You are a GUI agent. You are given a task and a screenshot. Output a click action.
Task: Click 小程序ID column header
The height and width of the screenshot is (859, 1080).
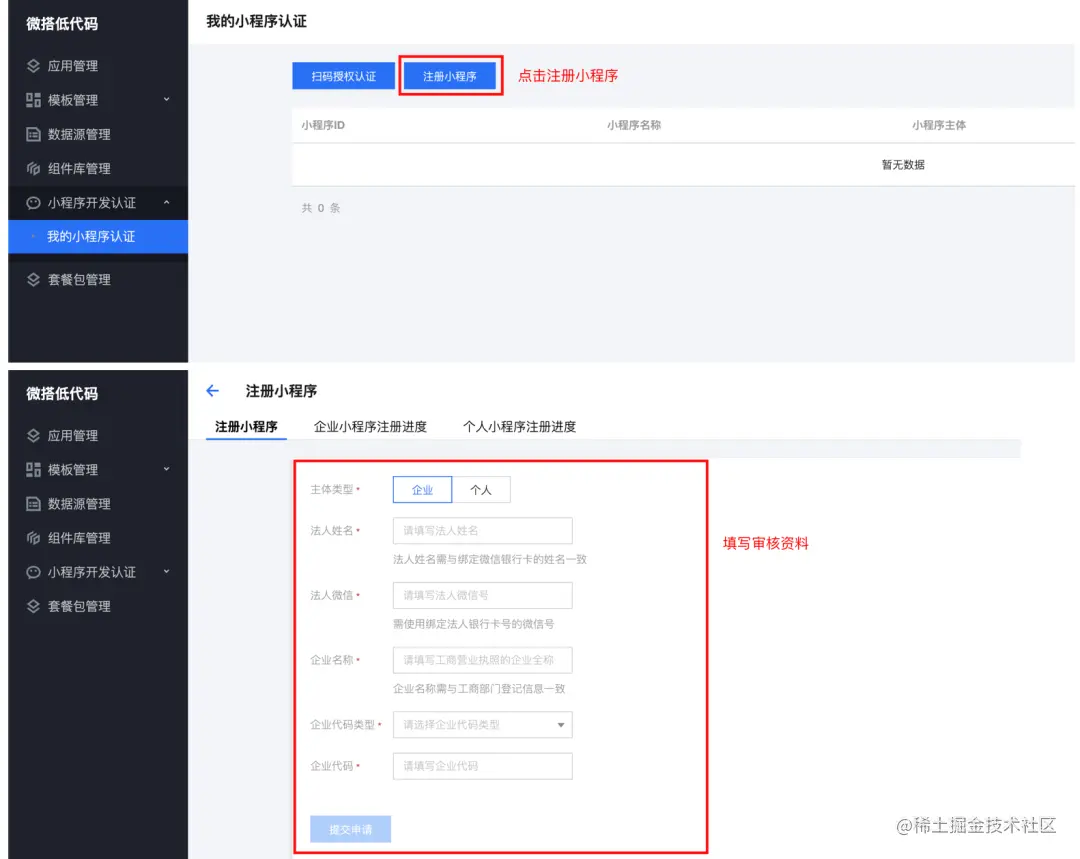point(323,125)
